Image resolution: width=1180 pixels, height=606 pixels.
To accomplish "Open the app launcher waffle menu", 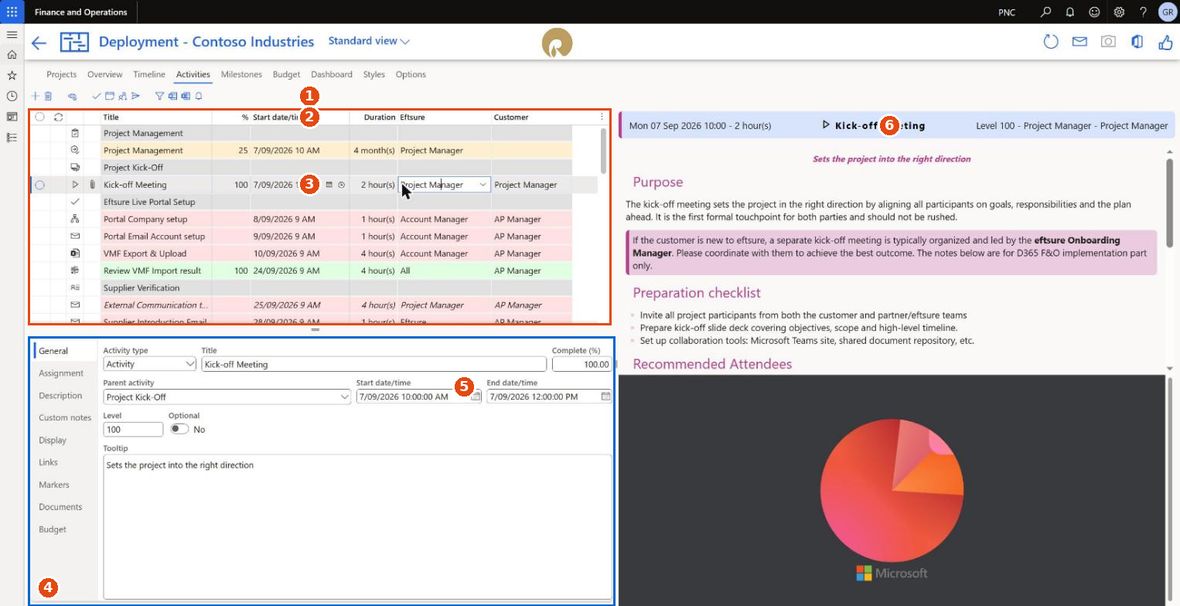I will click(12, 12).
